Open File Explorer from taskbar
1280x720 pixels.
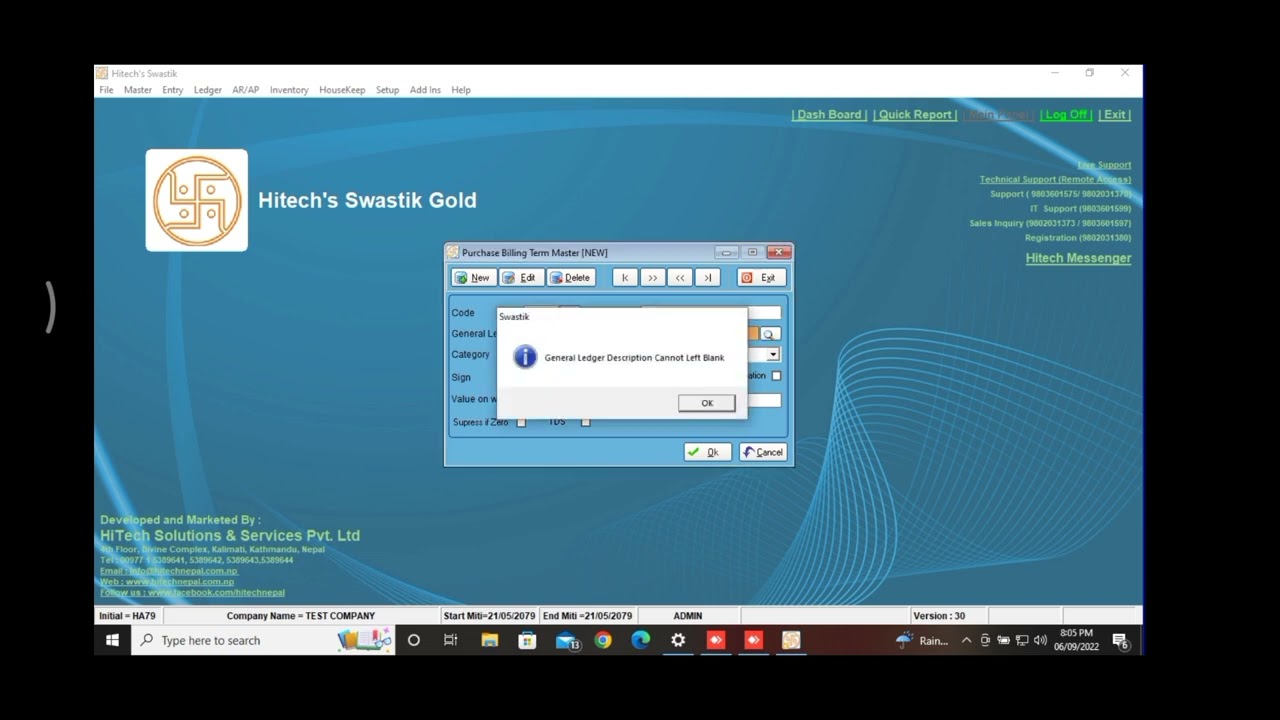pos(489,640)
